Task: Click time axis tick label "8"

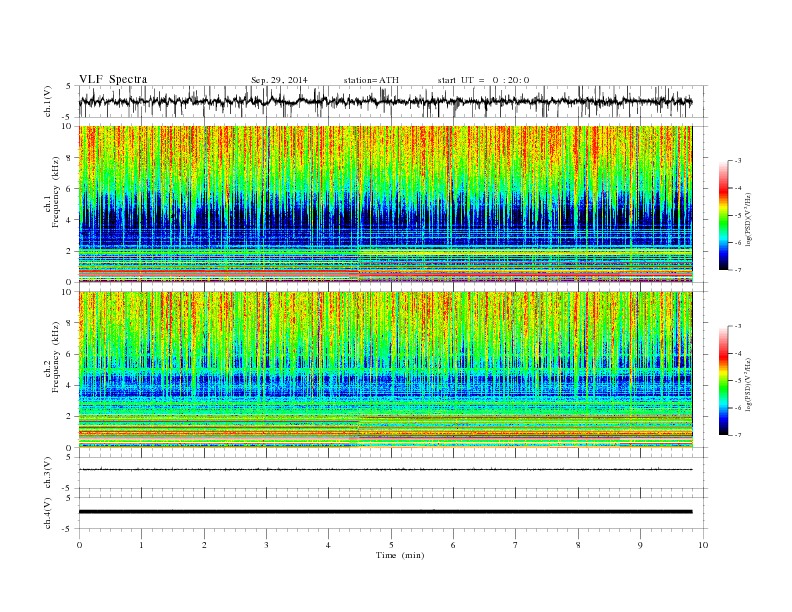Action: coord(578,545)
